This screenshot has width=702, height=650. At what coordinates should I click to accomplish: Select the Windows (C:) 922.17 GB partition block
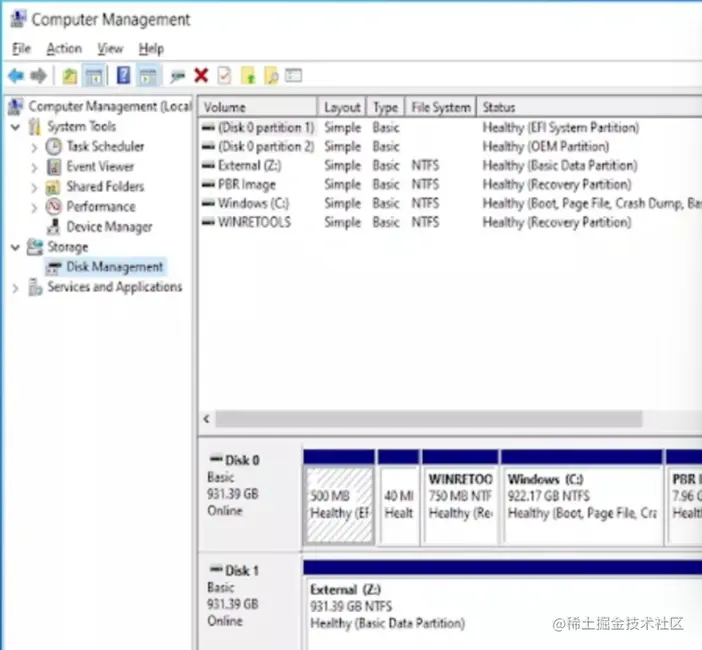(x=582, y=497)
